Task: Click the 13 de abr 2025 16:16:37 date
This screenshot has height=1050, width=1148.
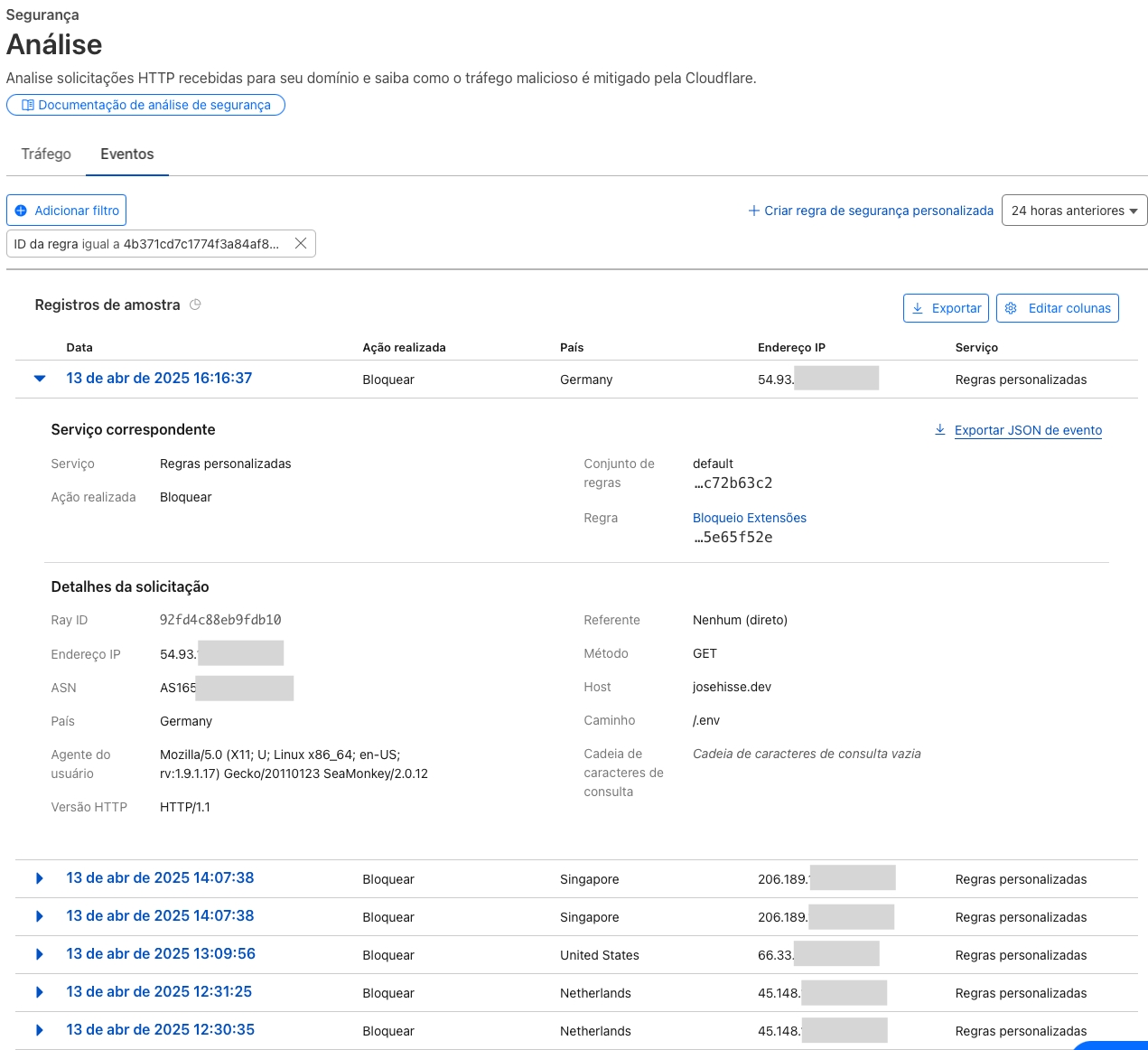Action: (x=159, y=379)
